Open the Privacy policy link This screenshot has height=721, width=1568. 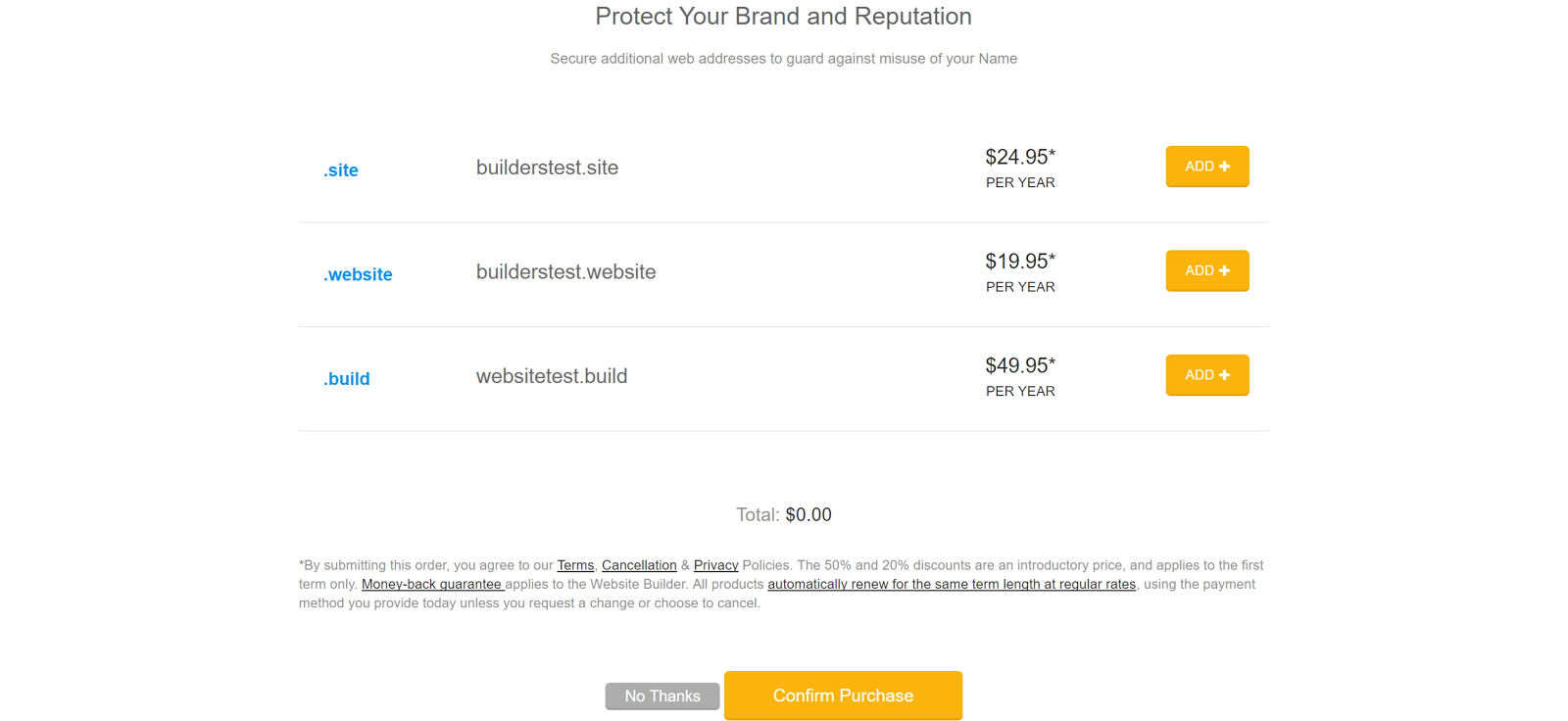(715, 565)
